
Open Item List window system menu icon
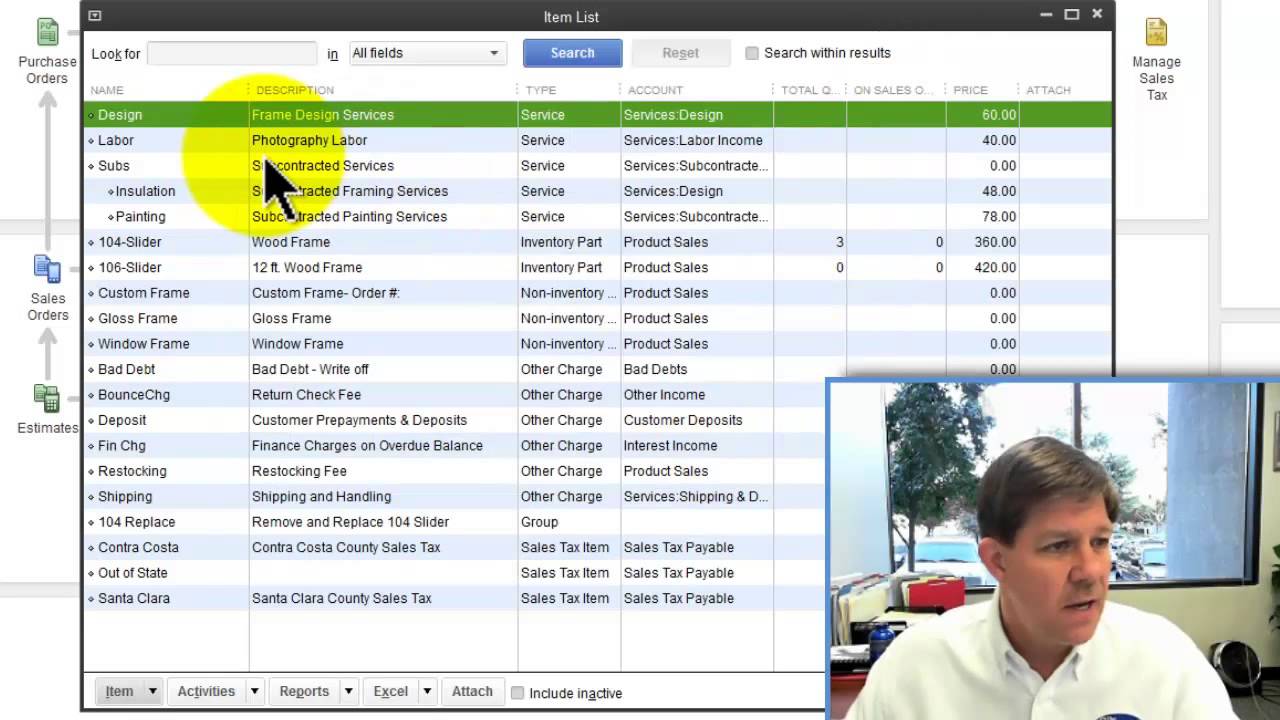94,16
